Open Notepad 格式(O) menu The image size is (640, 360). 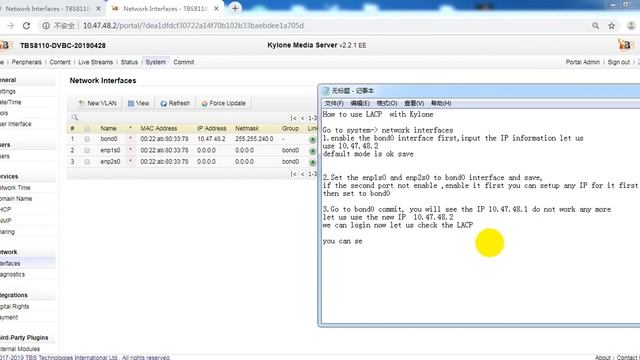387,103
